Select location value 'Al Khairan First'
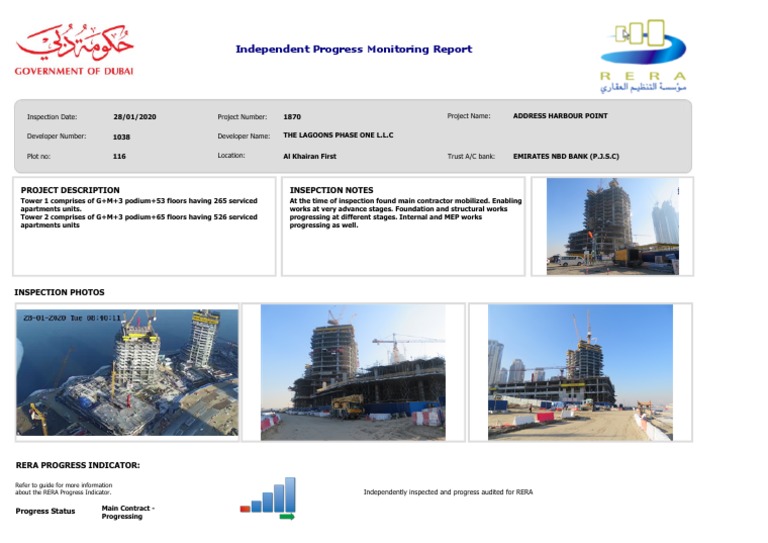The width and height of the screenshot is (768, 543). coord(310,157)
